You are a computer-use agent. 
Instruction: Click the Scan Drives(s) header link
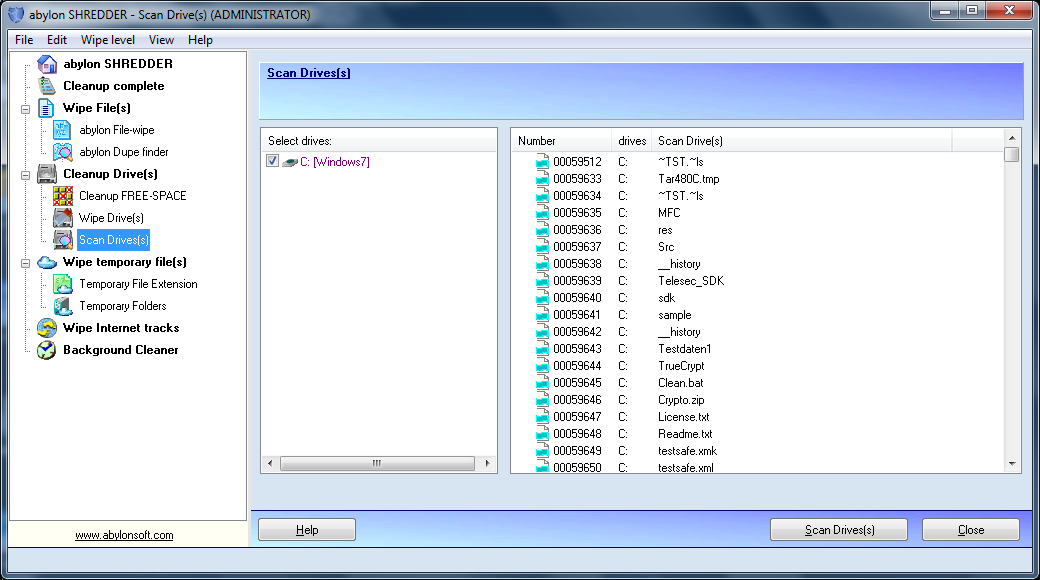pos(308,73)
